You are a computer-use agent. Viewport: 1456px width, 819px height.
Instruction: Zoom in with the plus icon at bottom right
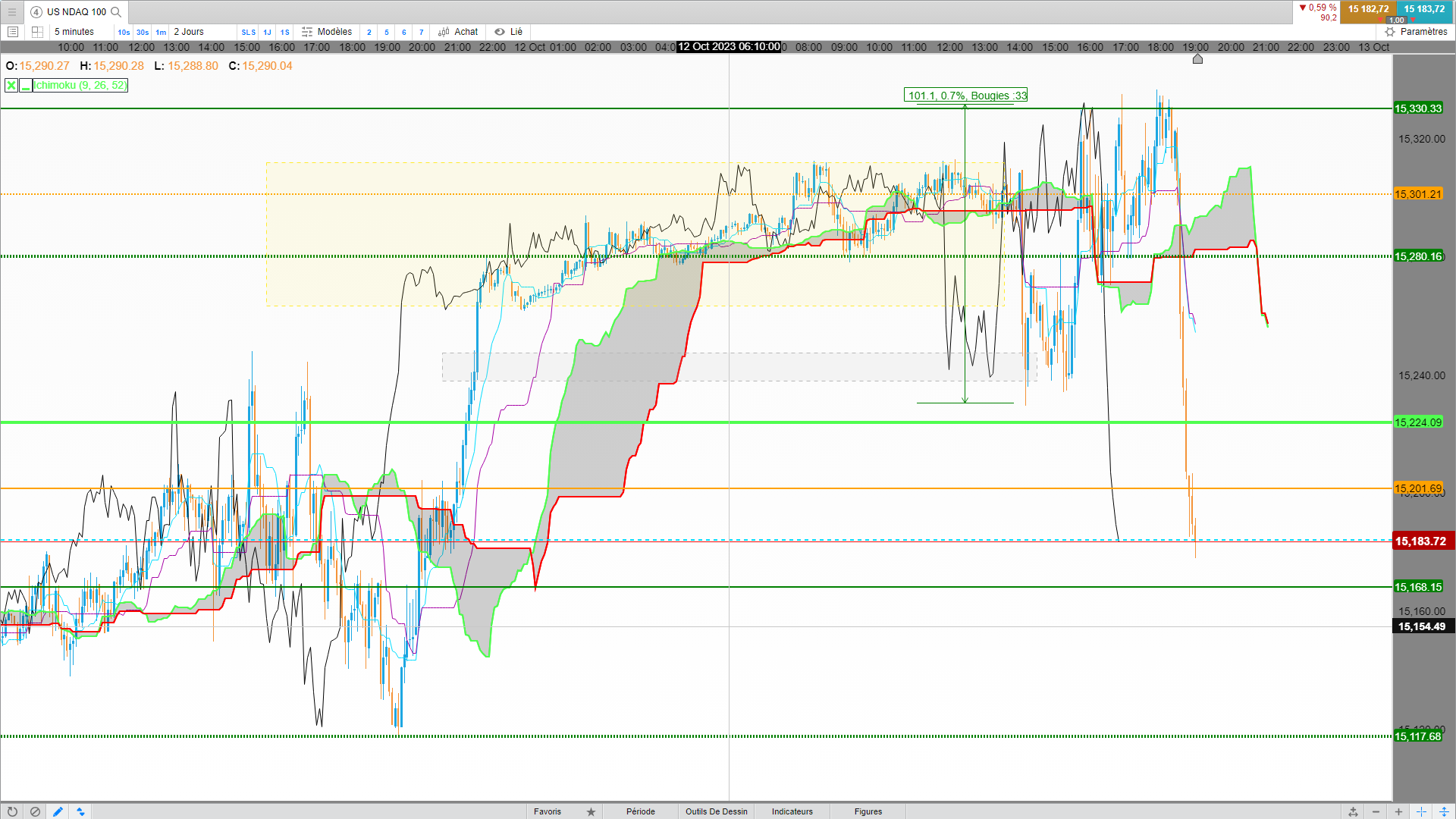[1398, 811]
